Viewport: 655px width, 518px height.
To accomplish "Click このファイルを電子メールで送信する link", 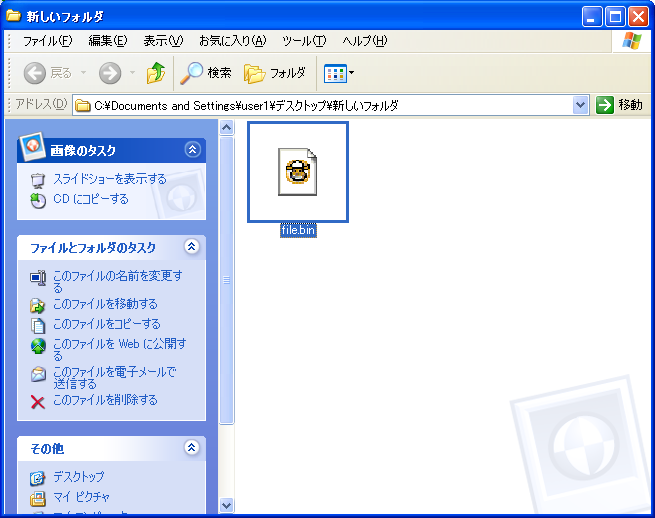I will pos(115,378).
